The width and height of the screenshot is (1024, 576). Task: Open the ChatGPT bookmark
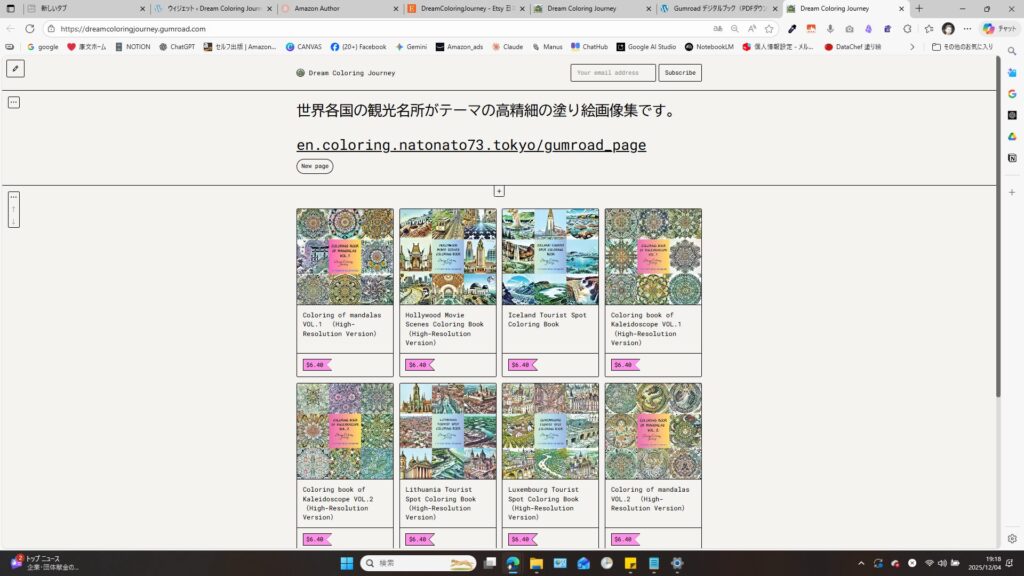coord(176,47)
